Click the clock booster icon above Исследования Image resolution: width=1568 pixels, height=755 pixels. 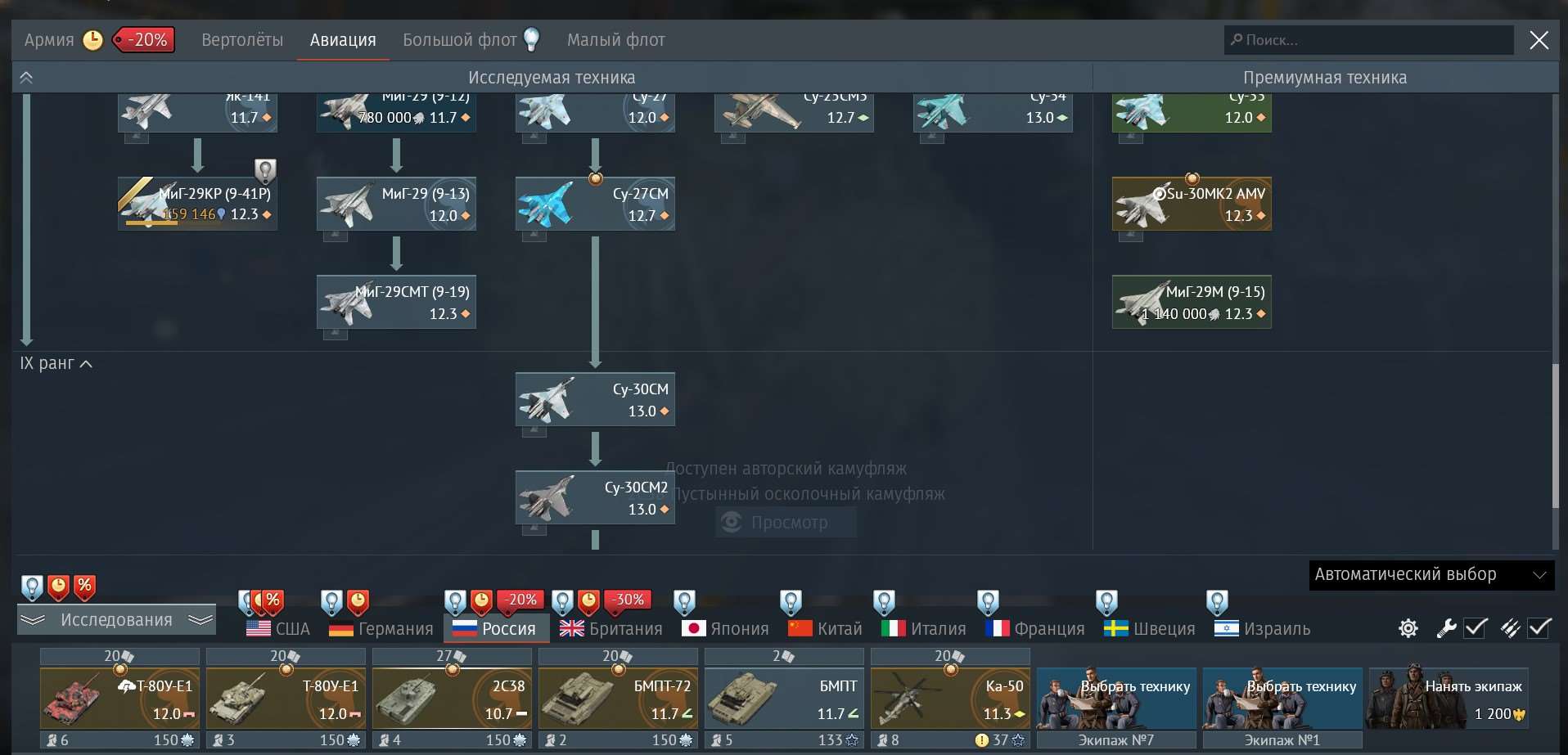click(x=58, y=586)
